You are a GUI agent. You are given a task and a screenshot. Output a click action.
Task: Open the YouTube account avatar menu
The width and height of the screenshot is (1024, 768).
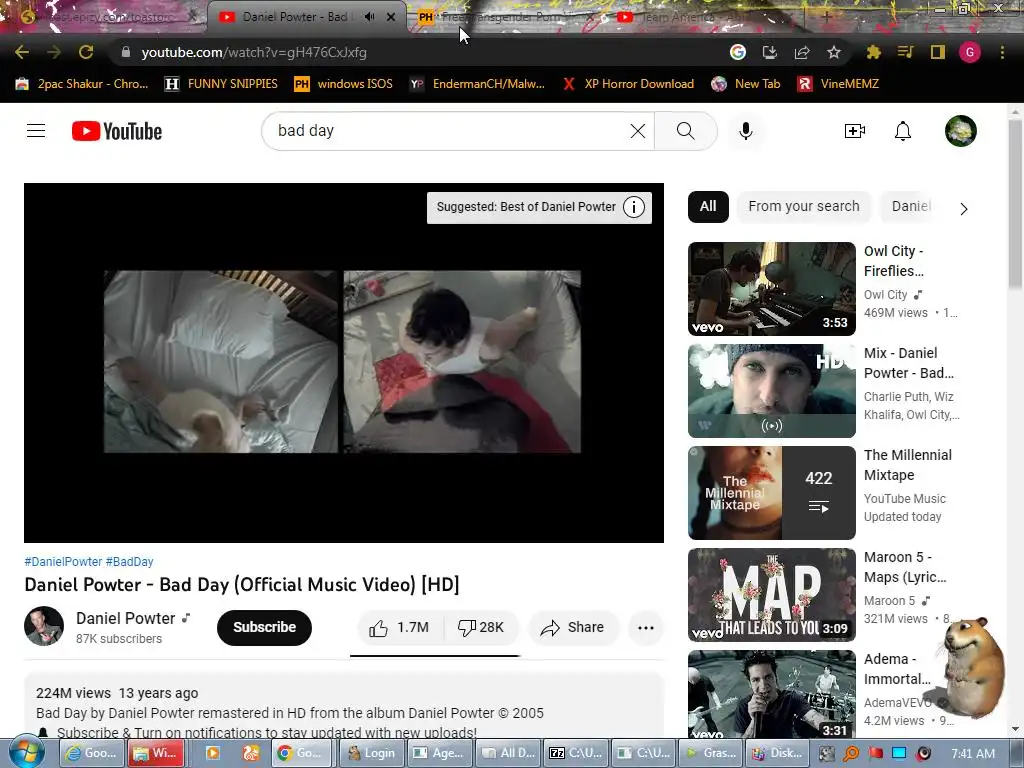tap(961, 131)
